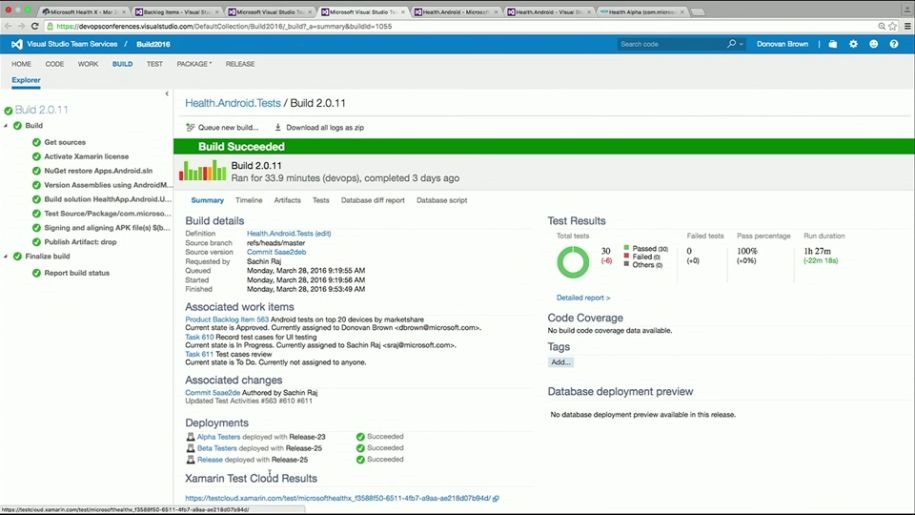915x515 pixels.
Task: Open Health.Android.Tests breadcrumb link
Action: coord(233,103)
